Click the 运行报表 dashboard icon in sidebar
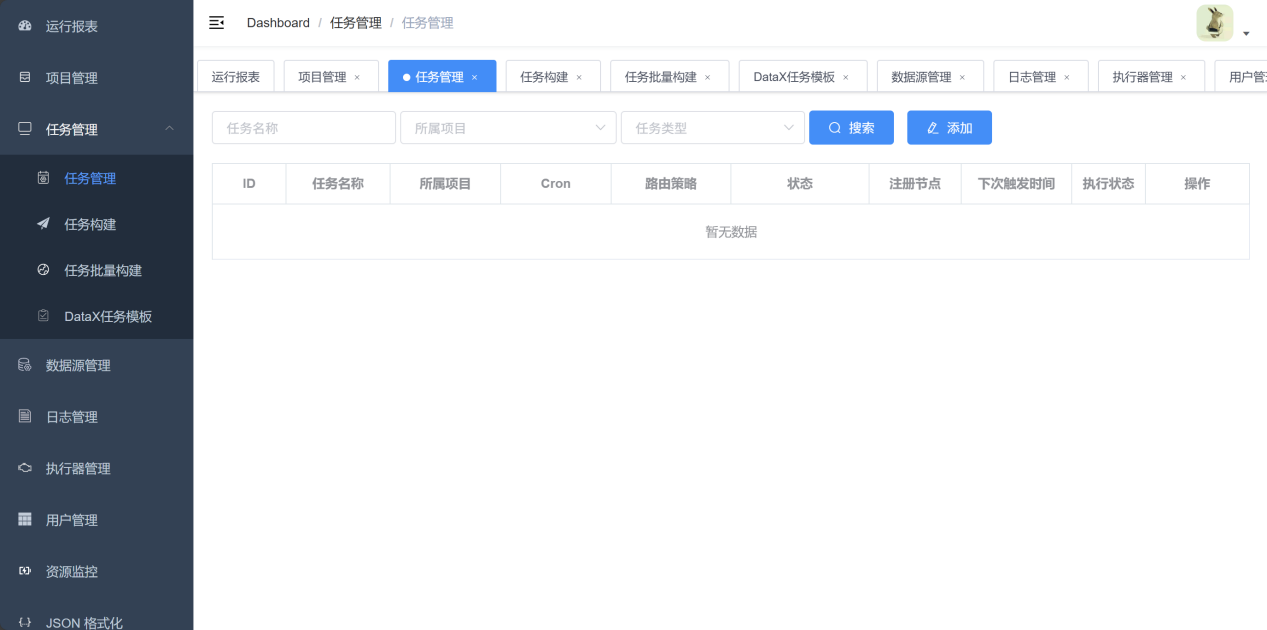 tap(25, 26)
